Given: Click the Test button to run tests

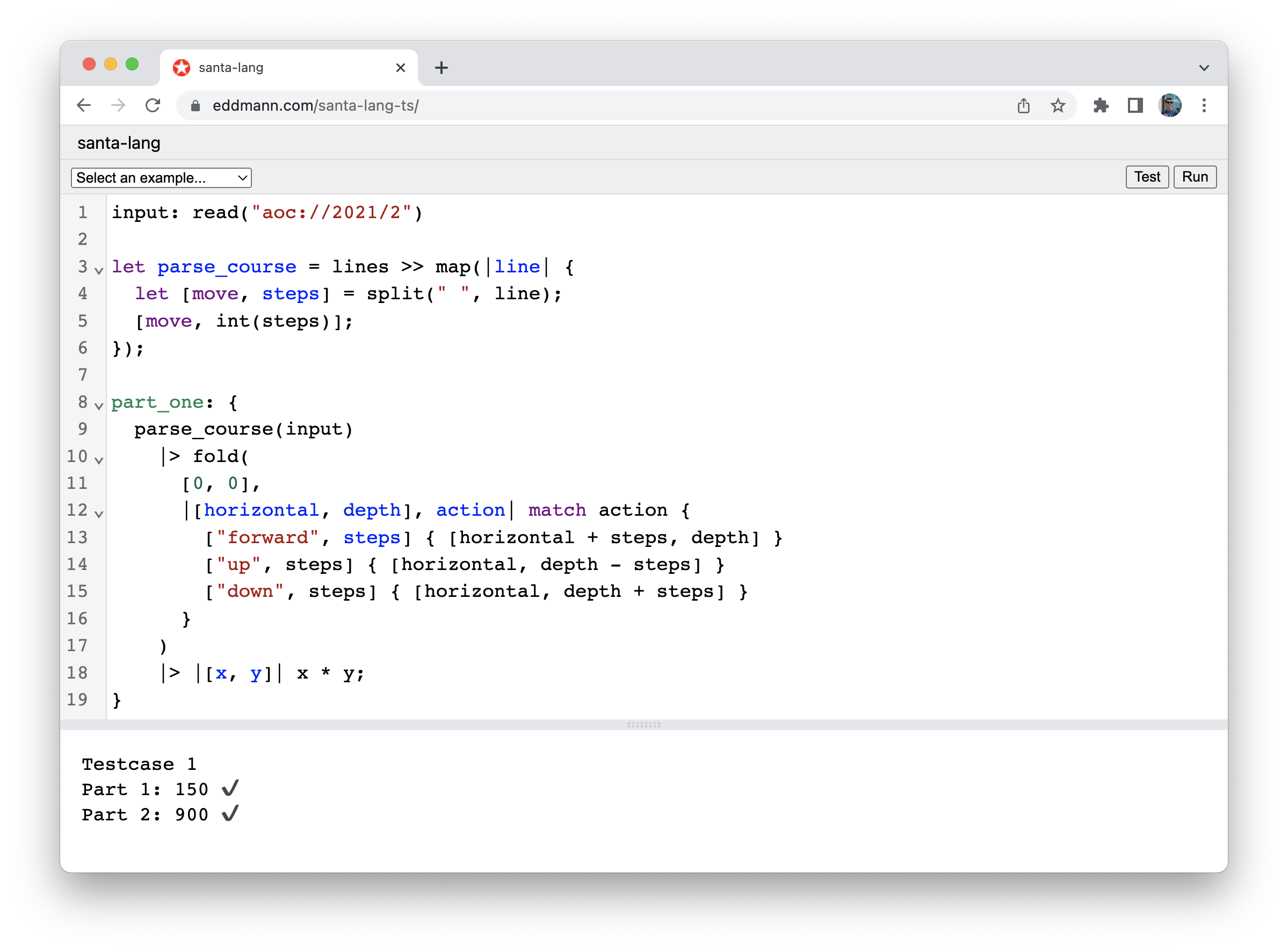Looking at the screenshot, I should point(1148,177).
